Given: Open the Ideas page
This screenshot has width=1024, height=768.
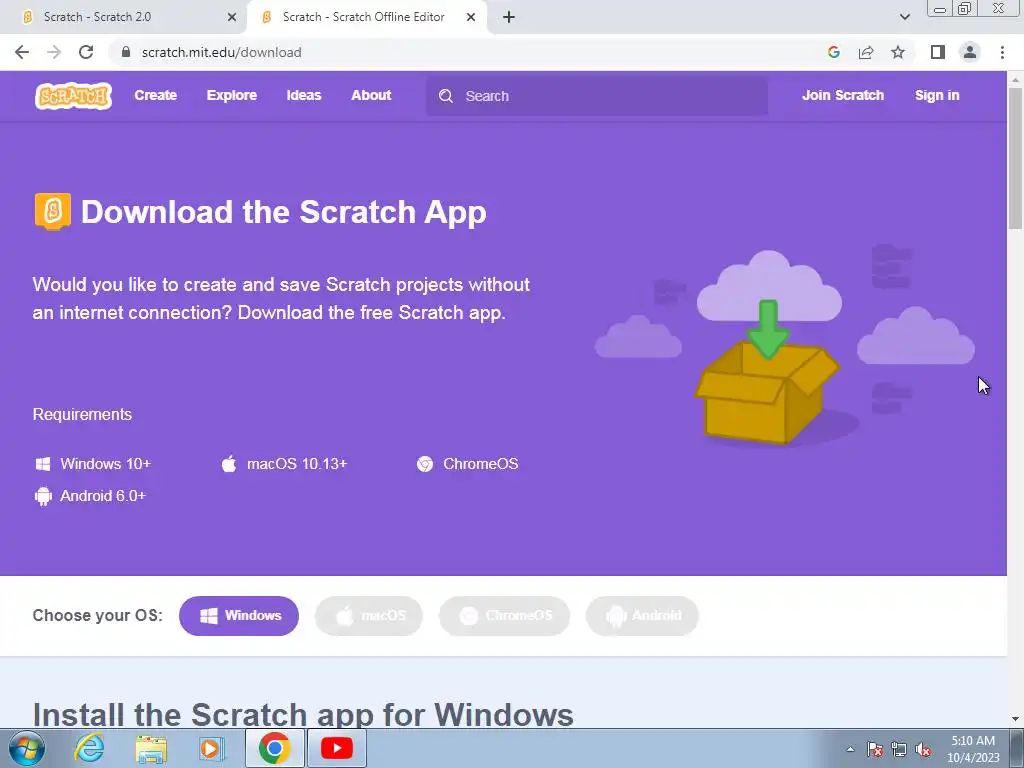Looking at the screenshot, I should click(x=304, y=95).
